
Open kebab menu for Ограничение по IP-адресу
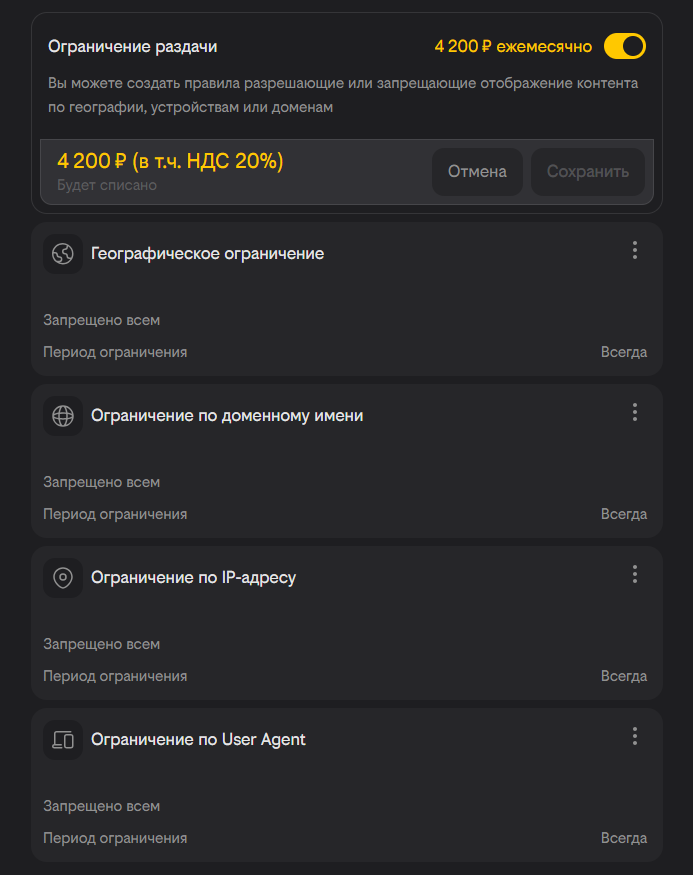click(x=634, y=575)
